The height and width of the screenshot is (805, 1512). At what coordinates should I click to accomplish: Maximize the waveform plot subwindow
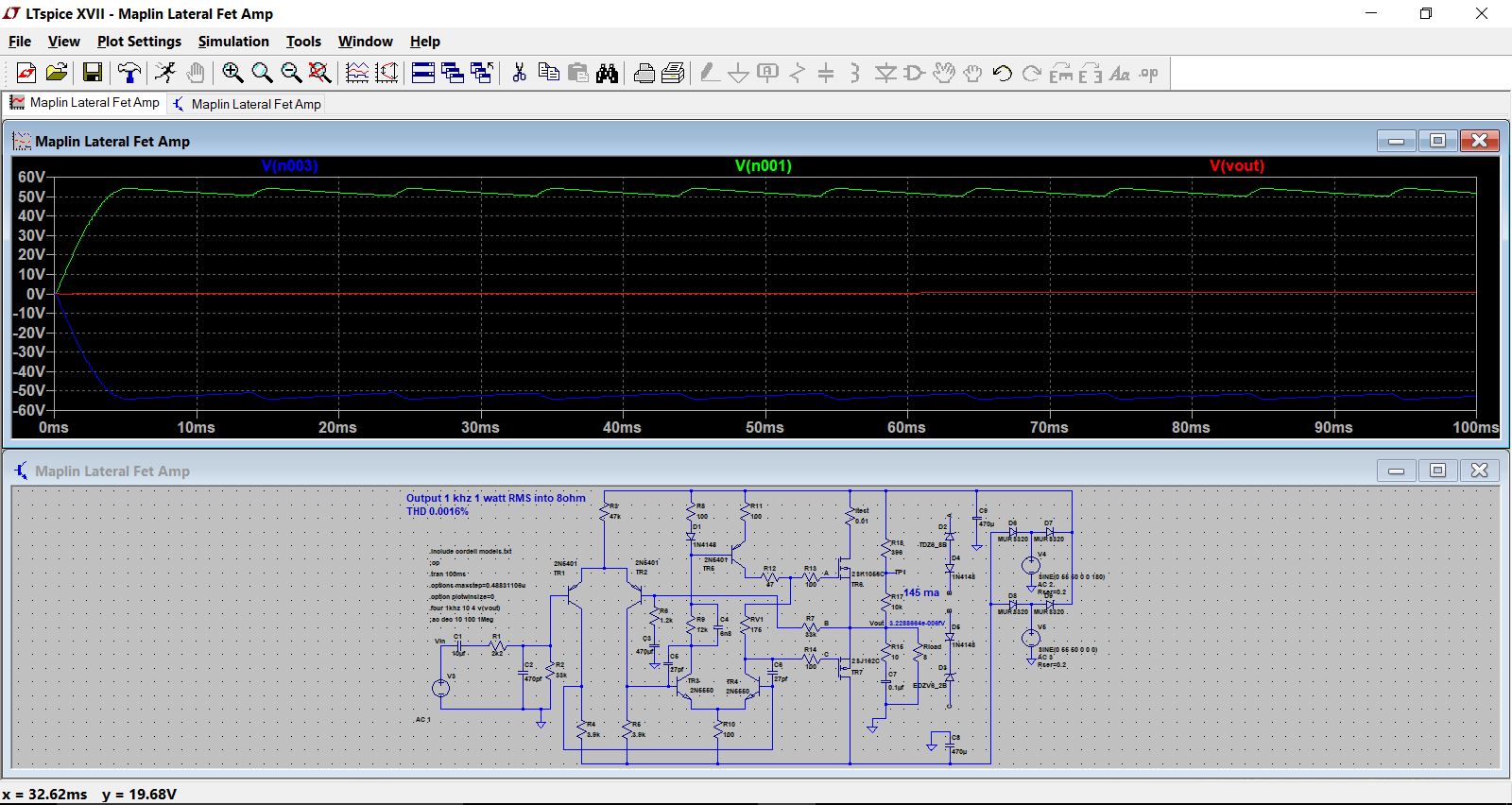(1437, 141)
